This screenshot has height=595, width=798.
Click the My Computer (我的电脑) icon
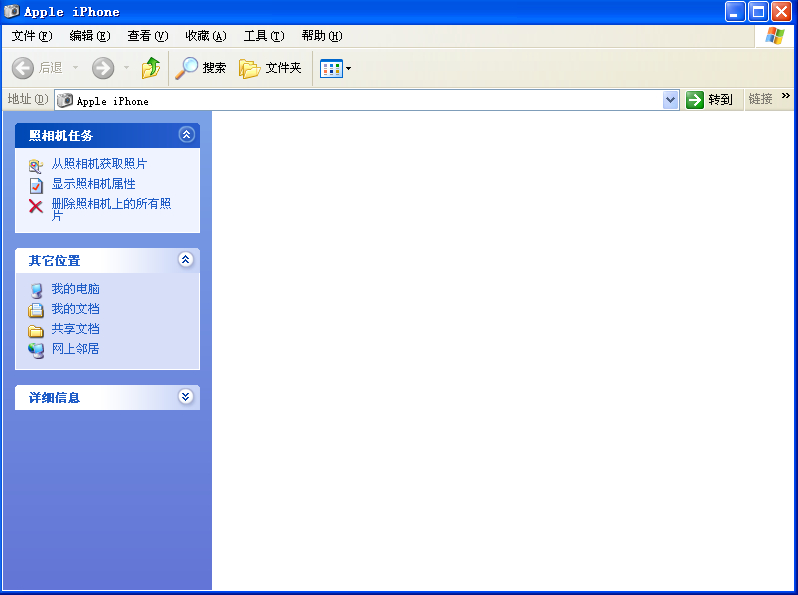(x=36, y=290)
